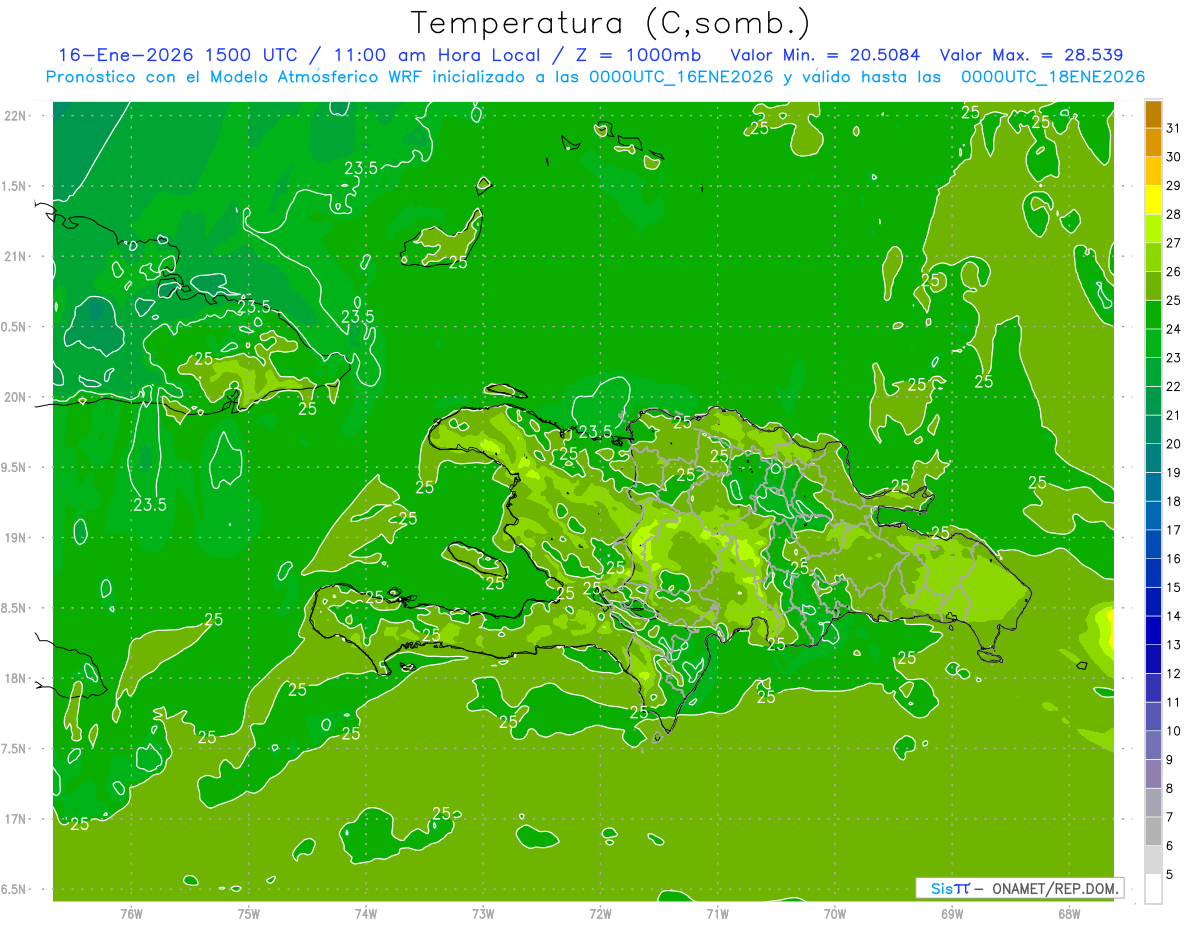Click the 69W longitude axis label
Image resolution: width=1200 pixels, height=927 pixels.
coord(951,913)
